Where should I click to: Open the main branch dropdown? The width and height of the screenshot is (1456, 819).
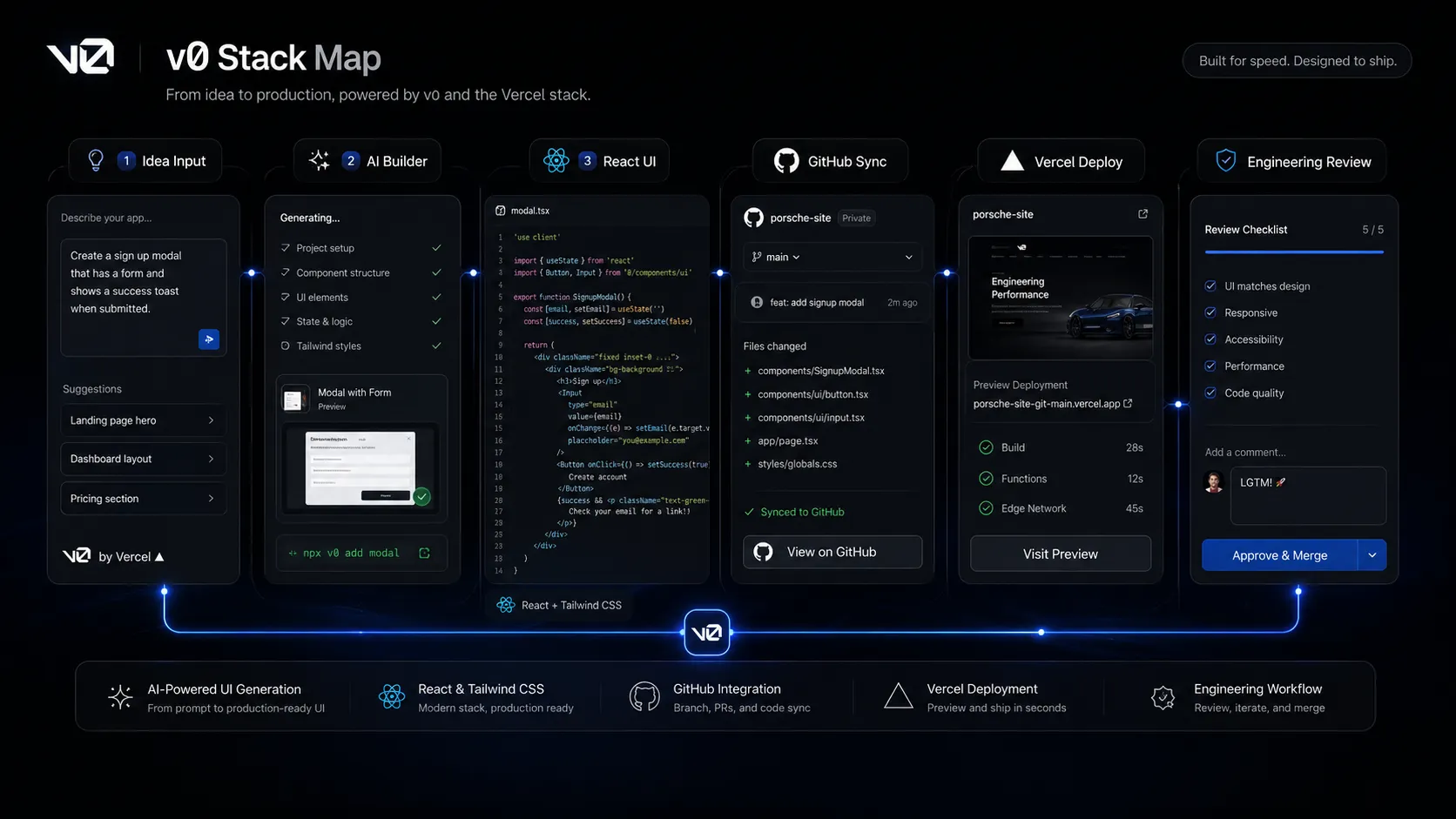(832, 257)
